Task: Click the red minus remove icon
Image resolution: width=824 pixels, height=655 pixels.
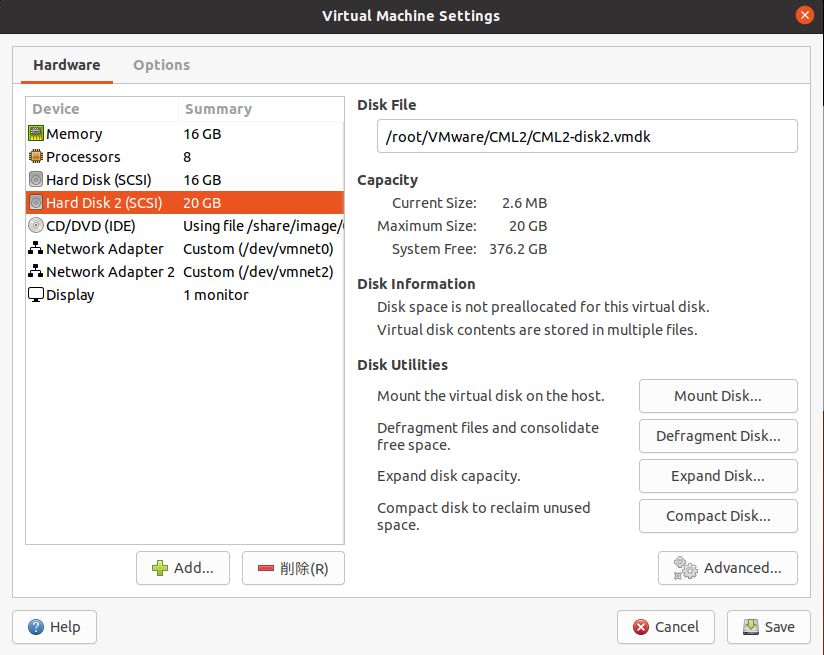Action: click(267, 567)
